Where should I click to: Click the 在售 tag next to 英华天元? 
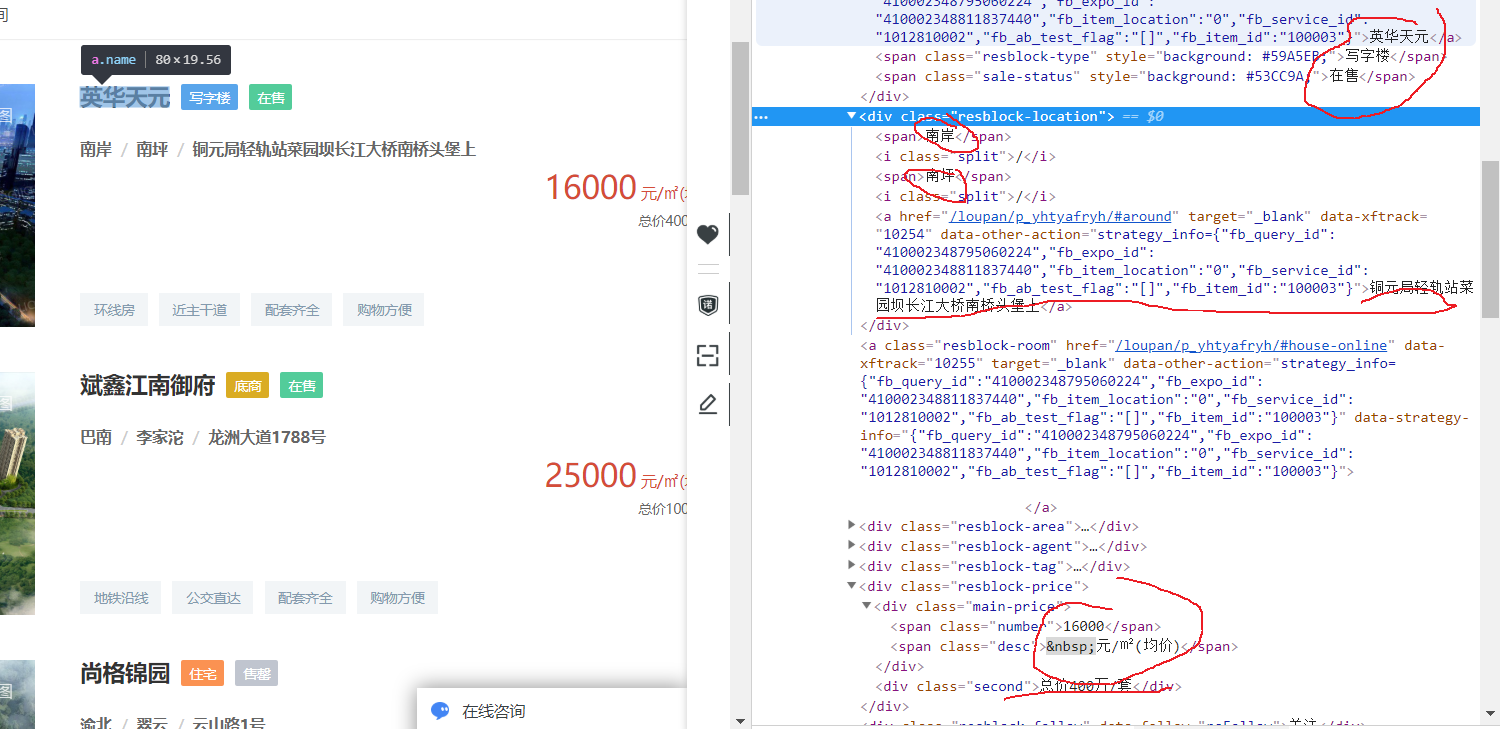(x=270, y=98)
